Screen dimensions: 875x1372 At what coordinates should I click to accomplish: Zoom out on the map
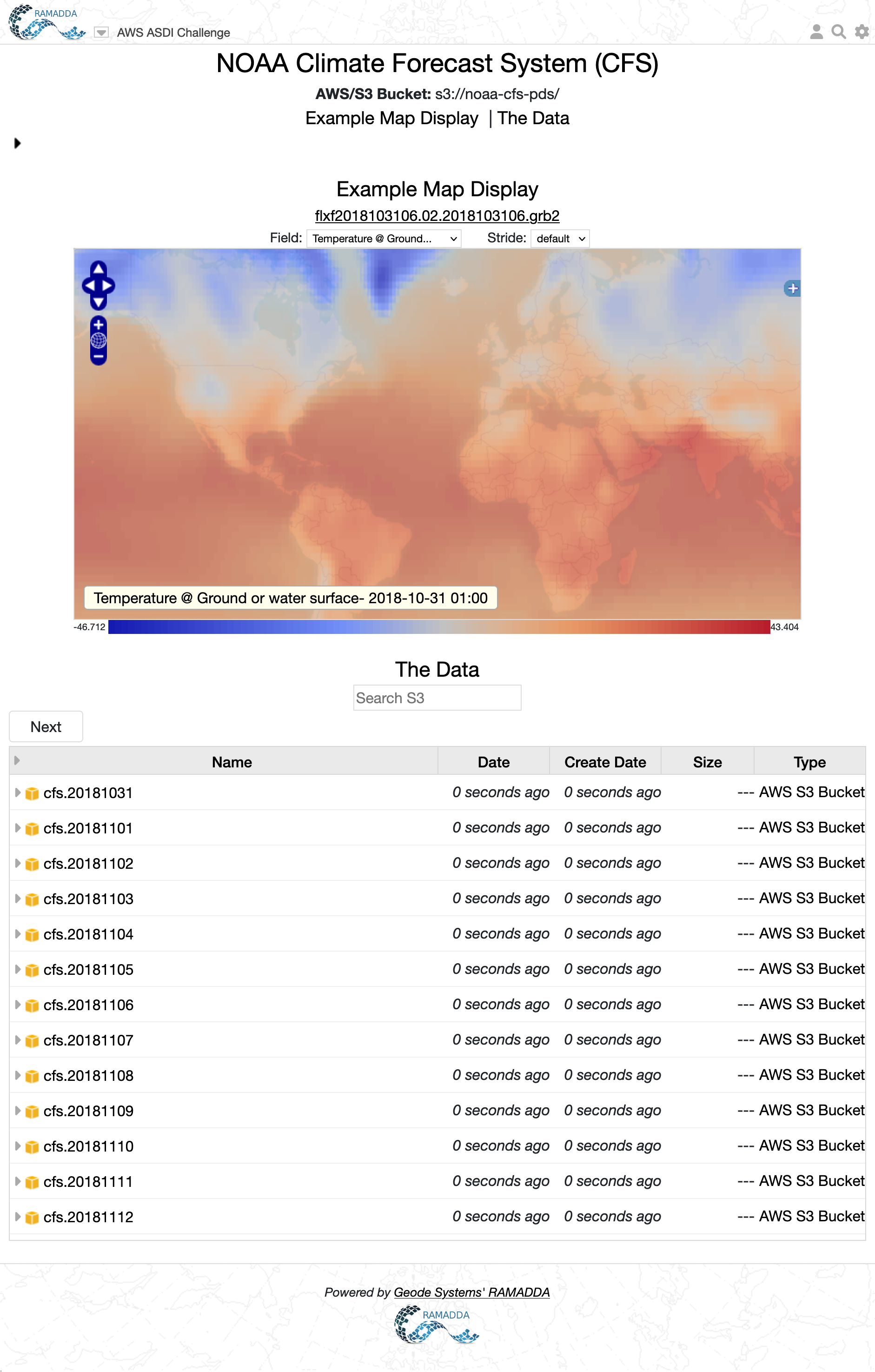(99, 357)
